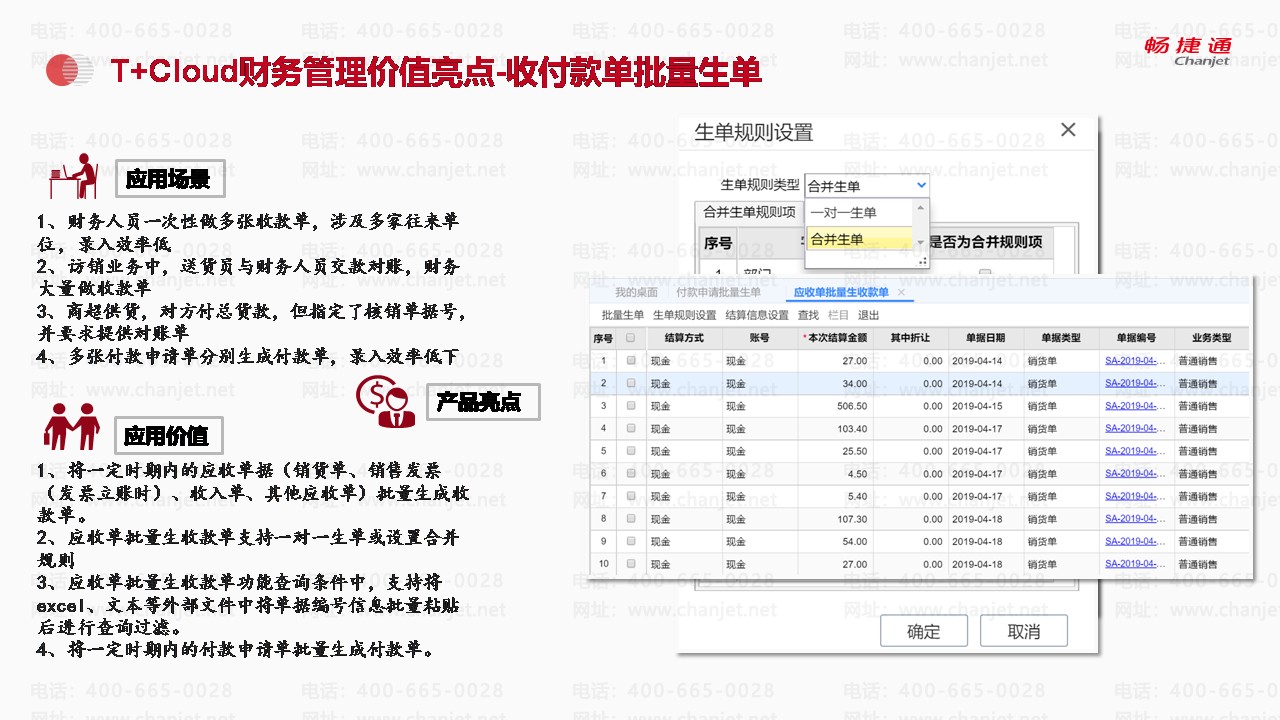The image size is (1280, 720).
Task: Close the 生单规则设置 dialog with the X
Action: pyautogui.click(x=1068, y=130)
